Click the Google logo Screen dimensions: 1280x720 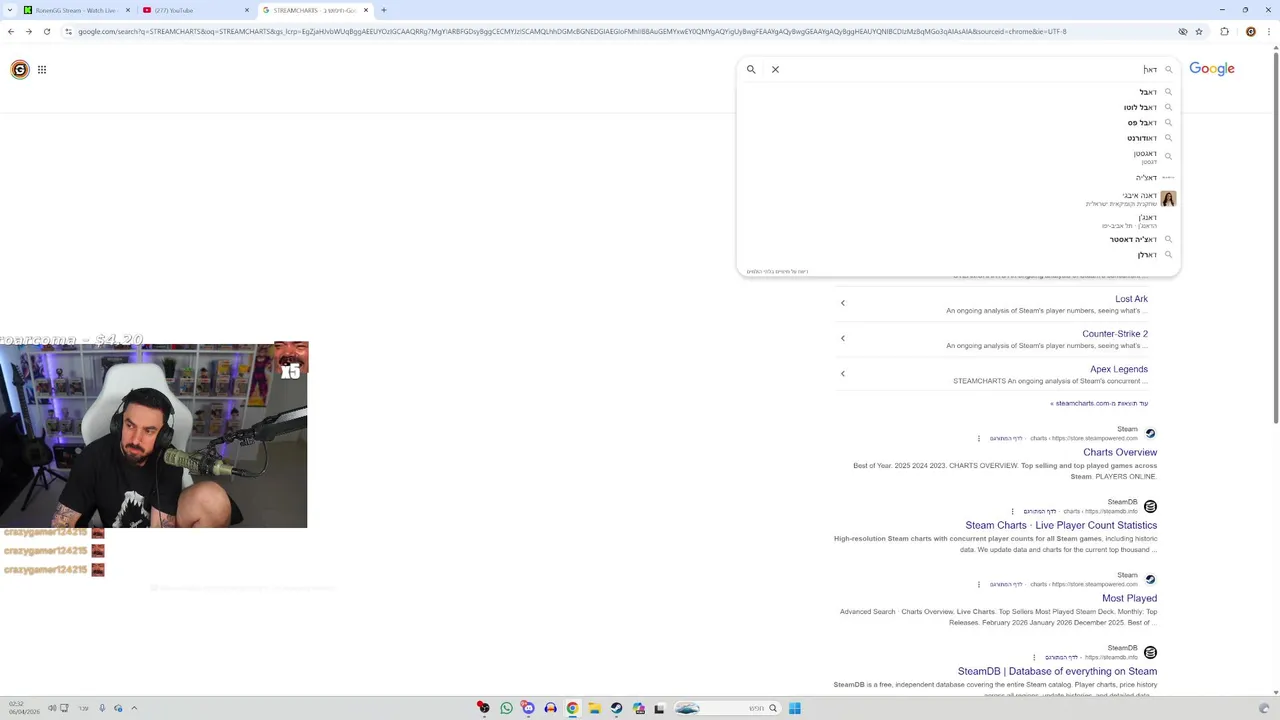tap(1212, 69)
